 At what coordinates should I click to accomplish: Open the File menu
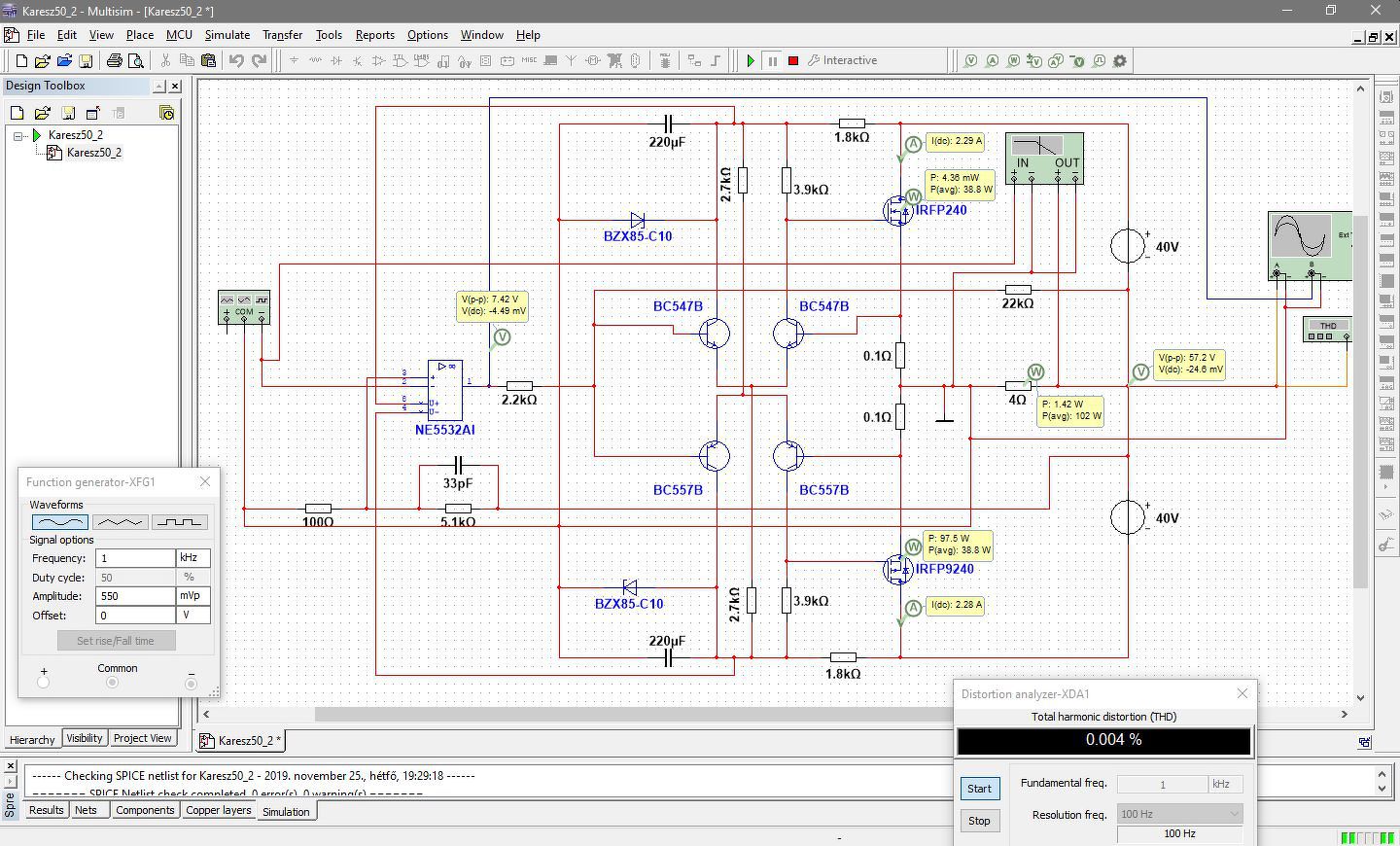pos(36,35)
